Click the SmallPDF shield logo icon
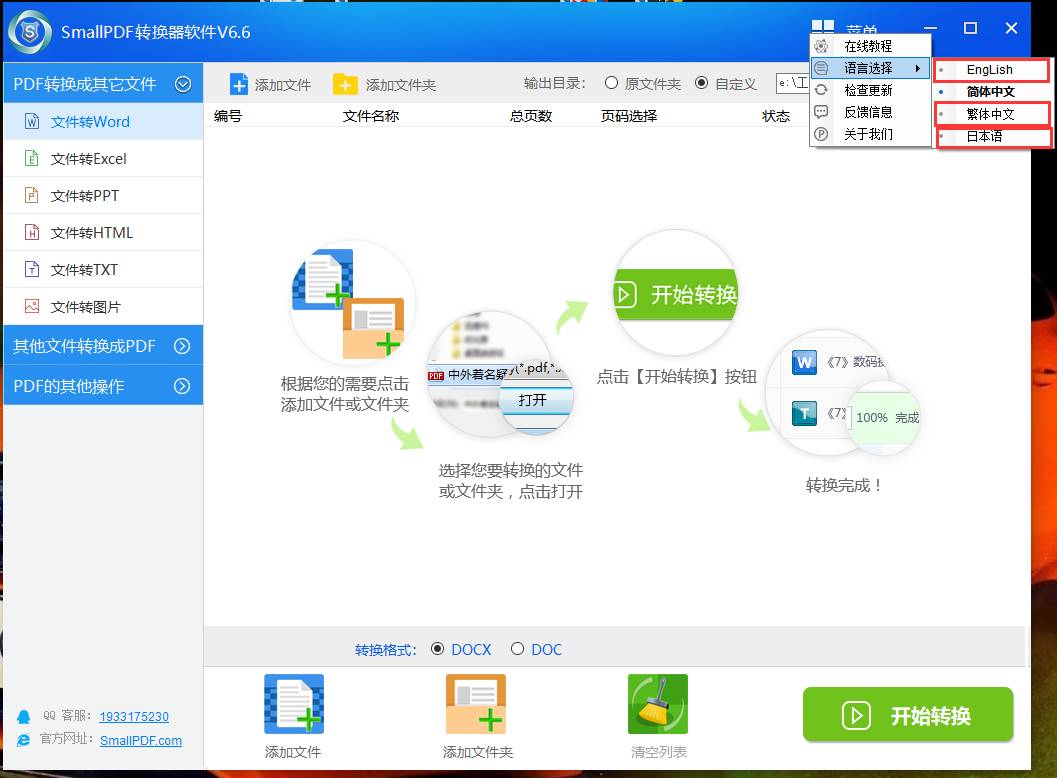Viewport: 1057px width, 778px height. [x=30, y=32]
